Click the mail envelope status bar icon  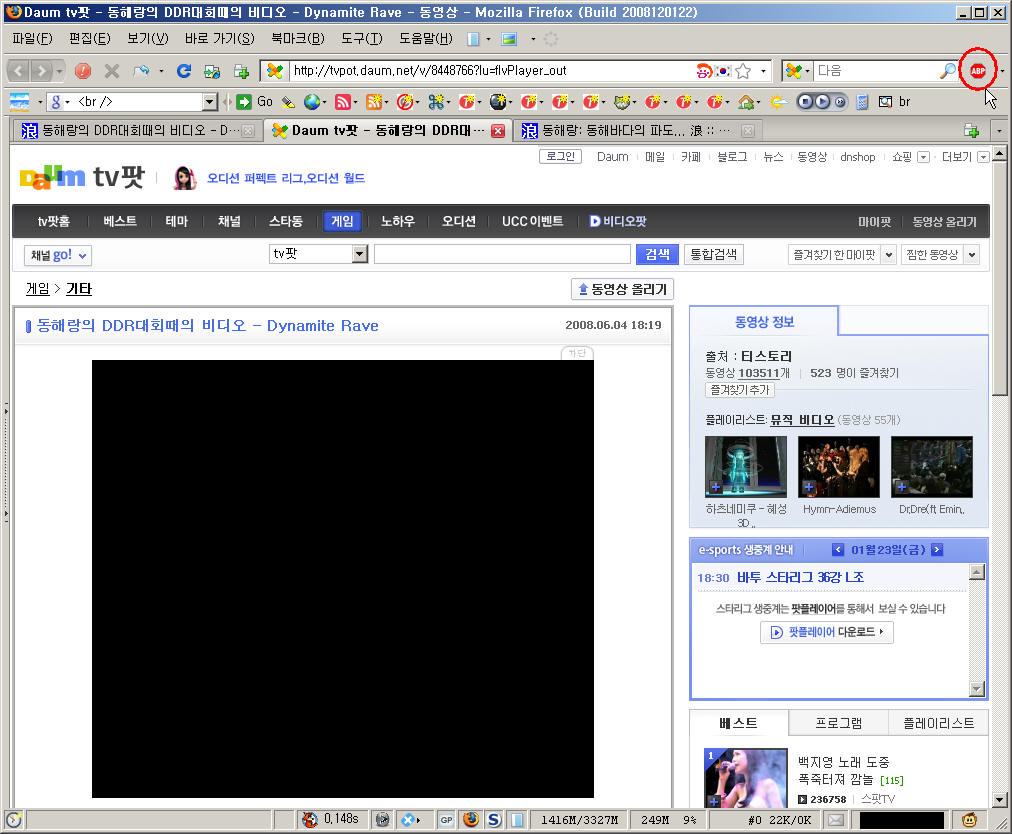tap(836, 820)
